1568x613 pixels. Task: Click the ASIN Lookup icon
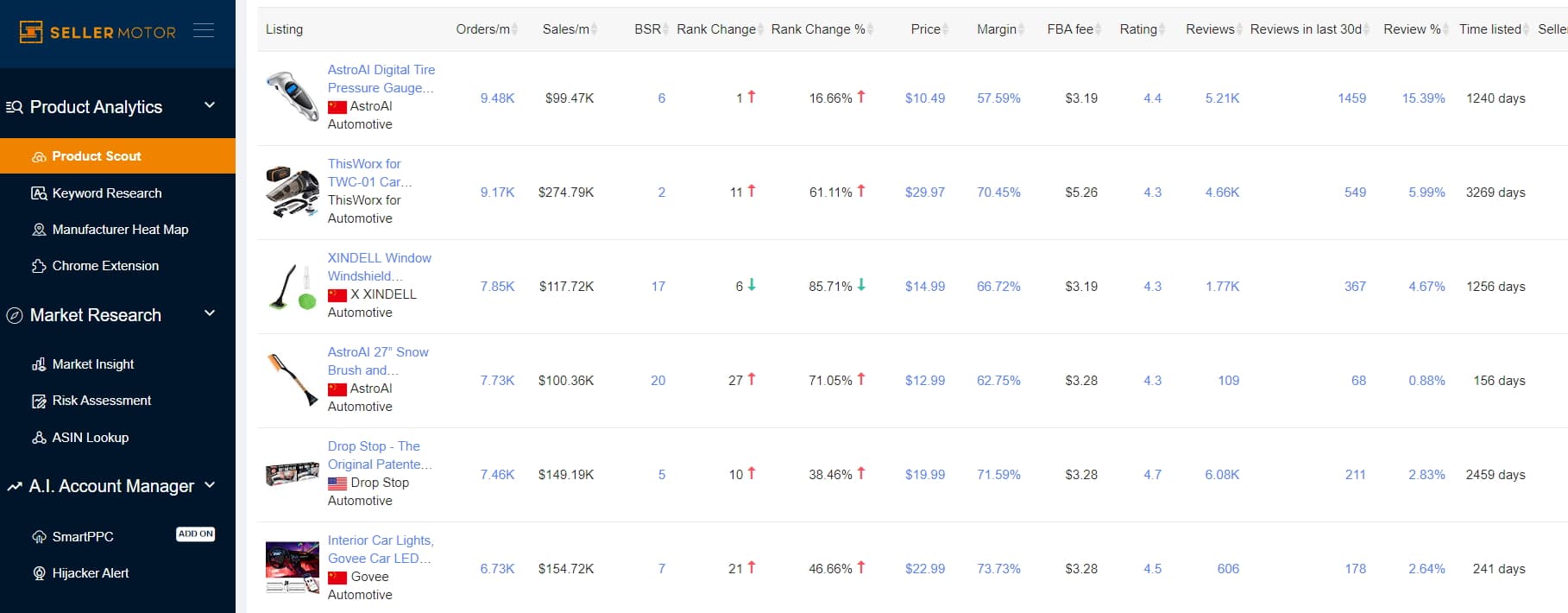[x=39, y=438]
